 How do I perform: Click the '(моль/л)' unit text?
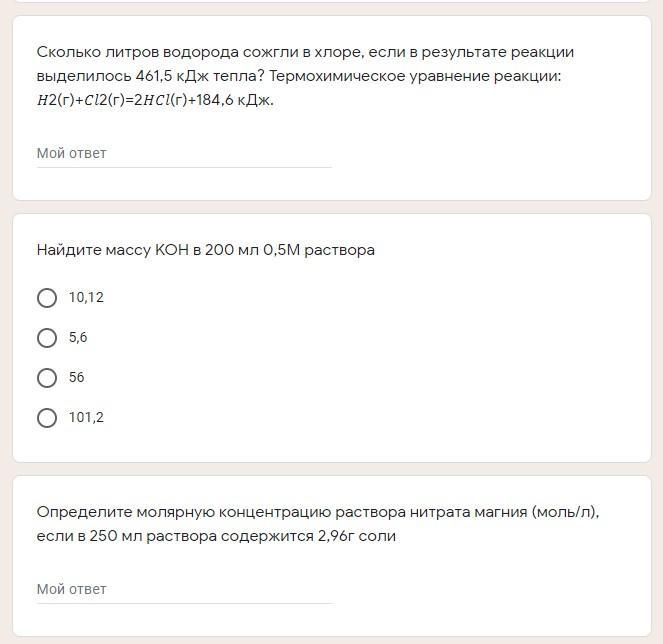[x=564, y=512]
